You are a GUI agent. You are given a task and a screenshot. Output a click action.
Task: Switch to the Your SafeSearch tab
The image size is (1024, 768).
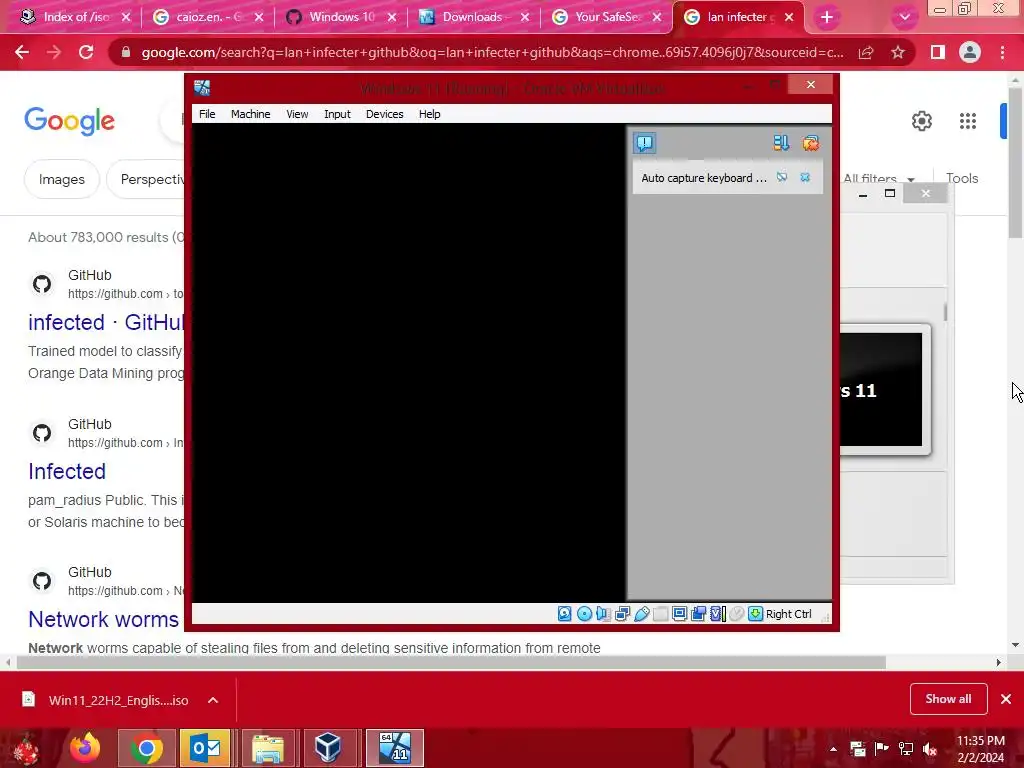click(x=607, y=17)
